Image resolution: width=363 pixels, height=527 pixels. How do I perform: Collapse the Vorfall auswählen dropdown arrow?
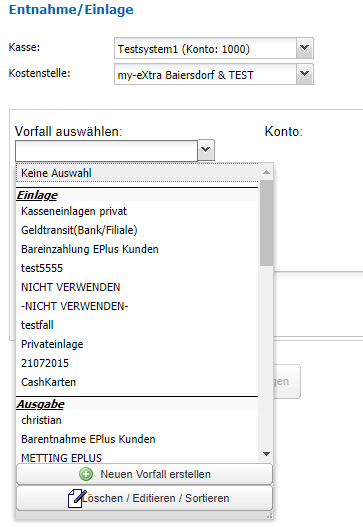pos(206,150)
